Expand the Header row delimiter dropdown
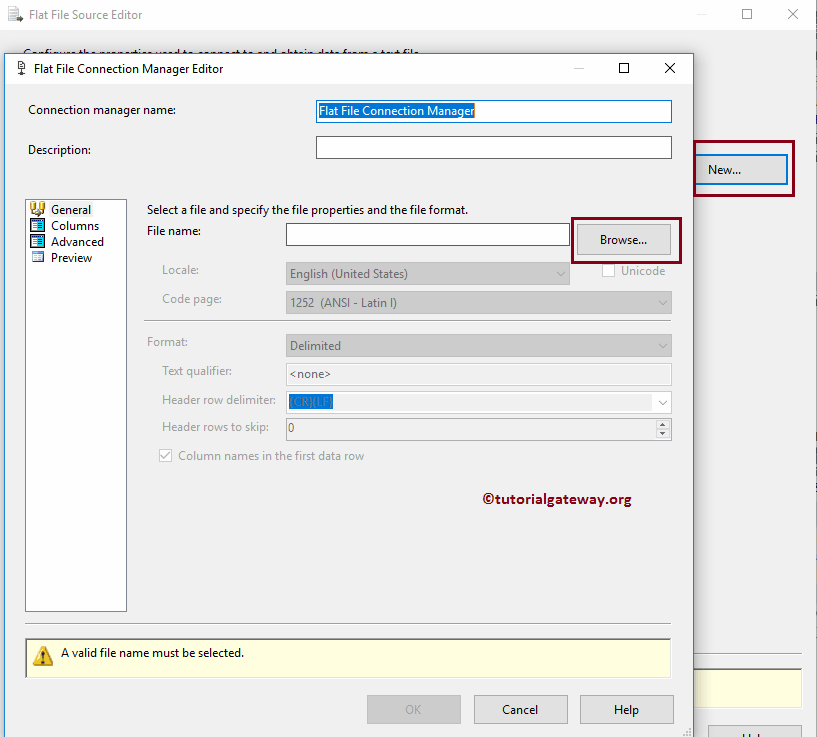The width and height of the screenshot is (817, 737). click(662, 401)
